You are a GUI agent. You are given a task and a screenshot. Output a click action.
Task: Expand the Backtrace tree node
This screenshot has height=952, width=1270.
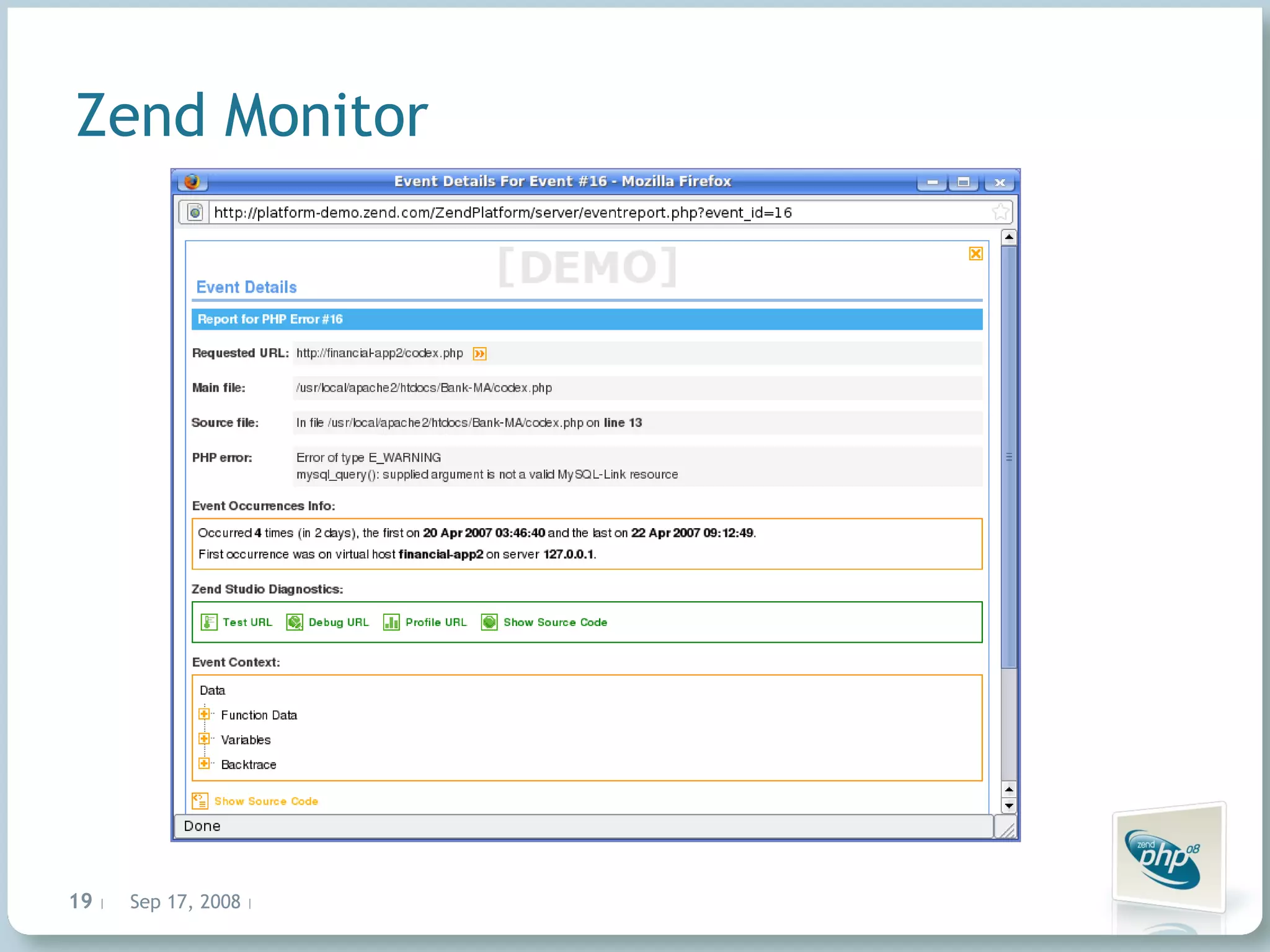pos(204,764)
